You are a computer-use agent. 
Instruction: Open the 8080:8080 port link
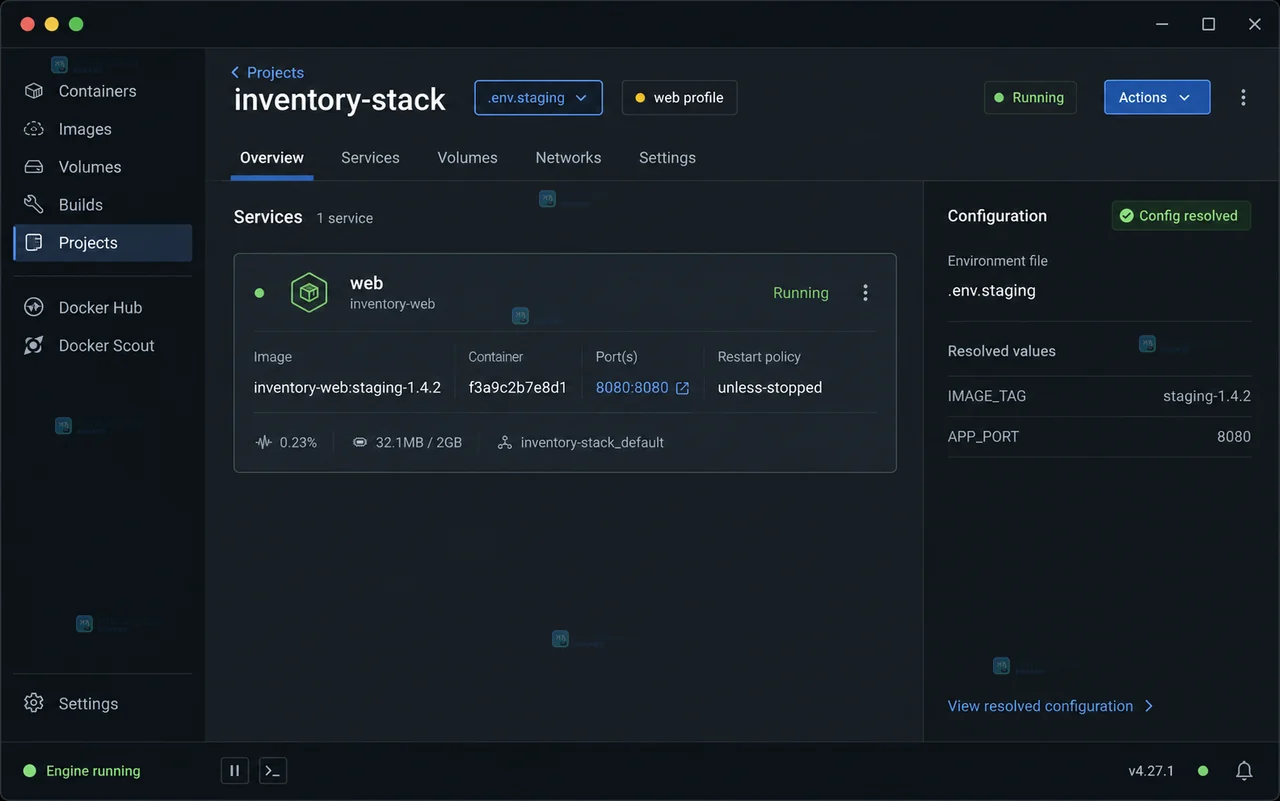(x=632, y=388)
